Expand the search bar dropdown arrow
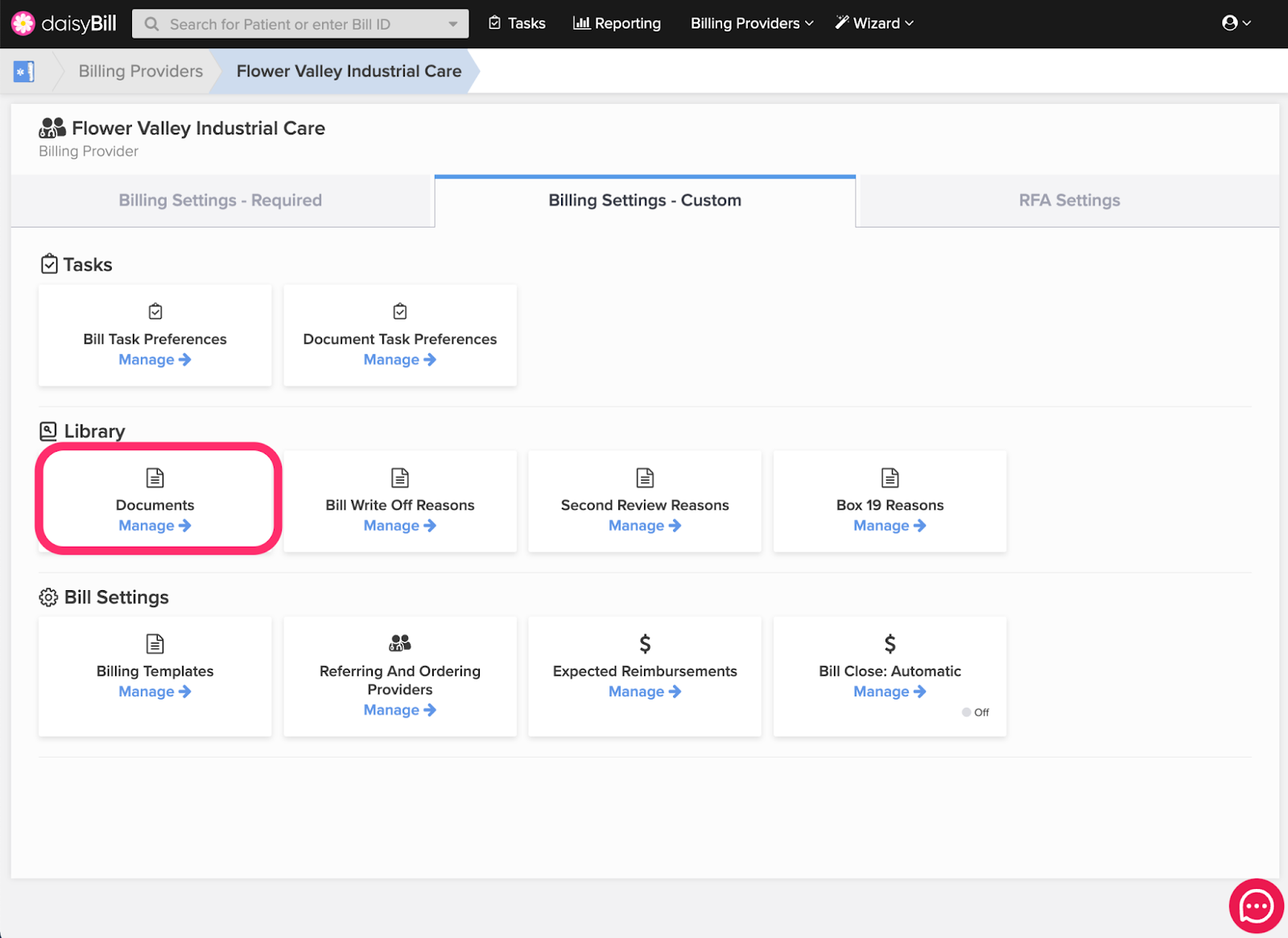The height and width of the screenshot is (938, 1288). tap(453, 23)
